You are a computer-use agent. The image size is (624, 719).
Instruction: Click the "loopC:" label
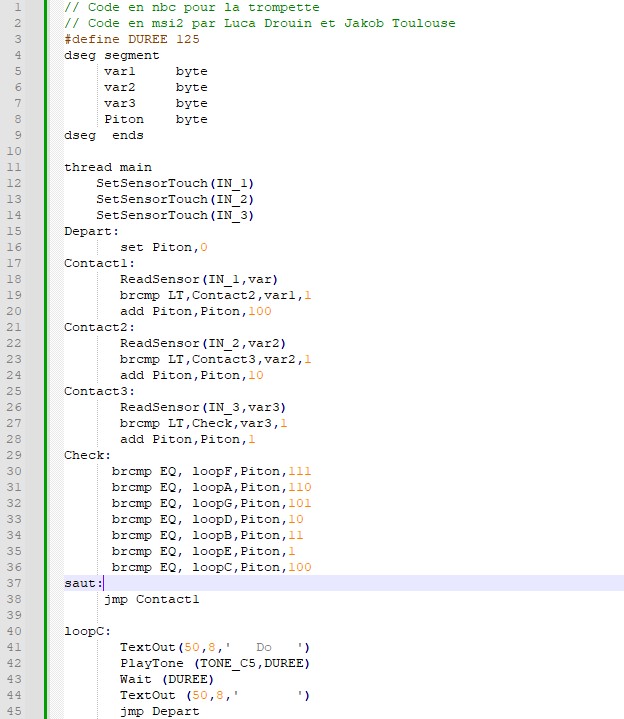tap(88, 631)
